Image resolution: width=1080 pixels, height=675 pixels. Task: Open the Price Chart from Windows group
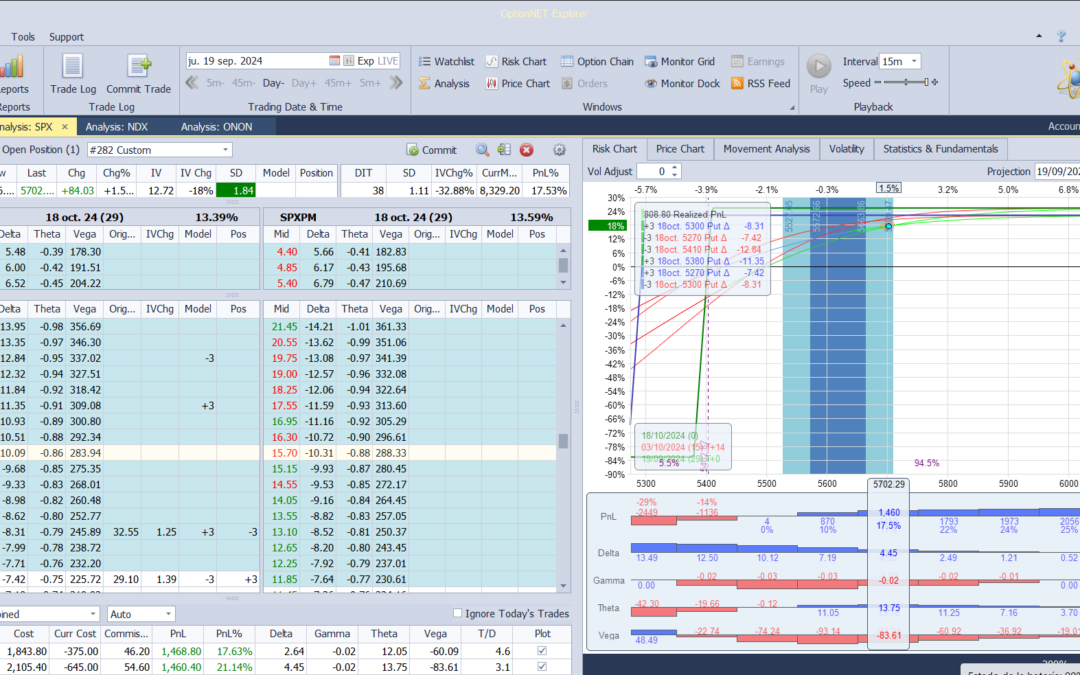coord(517,84)
